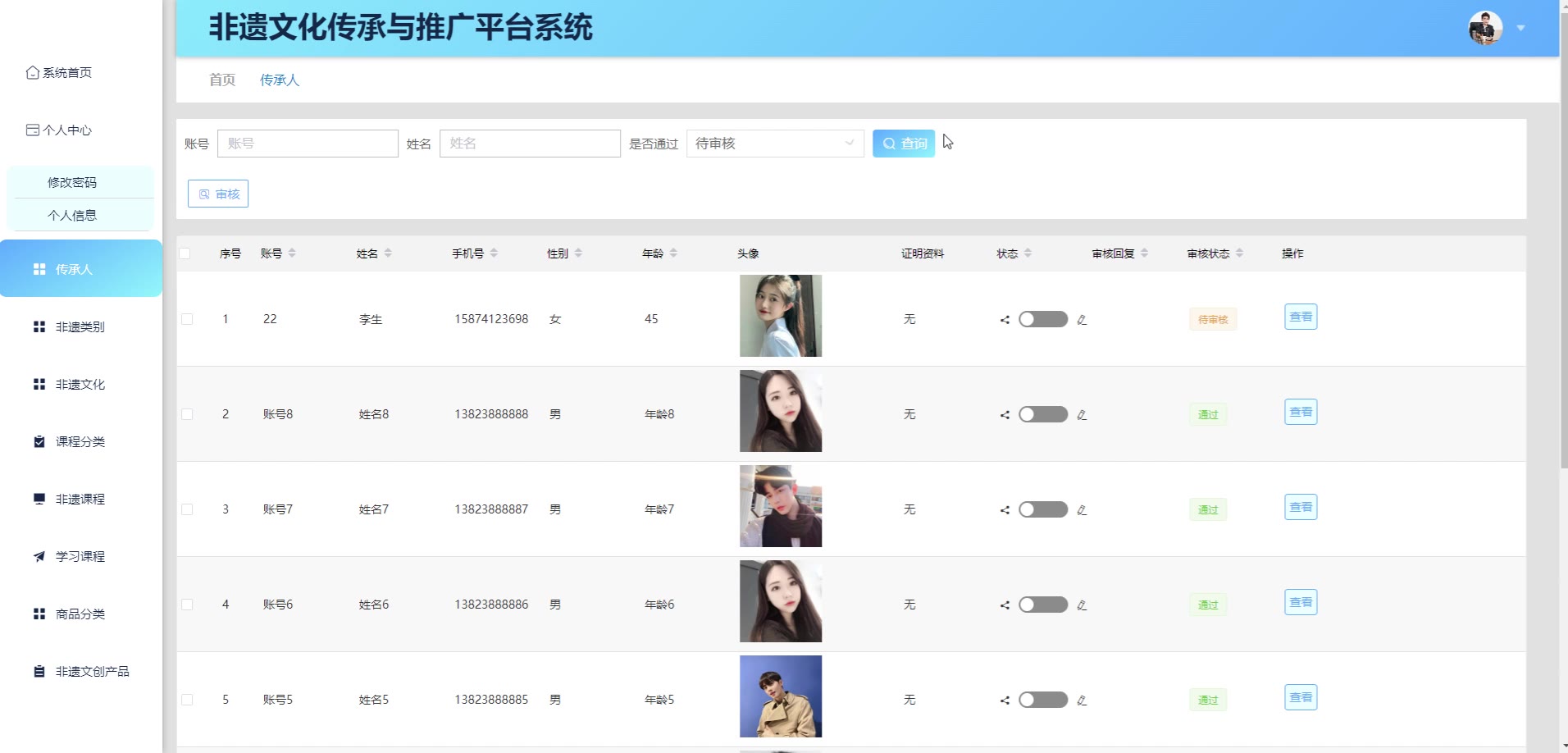Collapse the 个人中心 sidebar menu
Image resolution: width=1568 pixels, height=753 pixels.
coord(59,130)
